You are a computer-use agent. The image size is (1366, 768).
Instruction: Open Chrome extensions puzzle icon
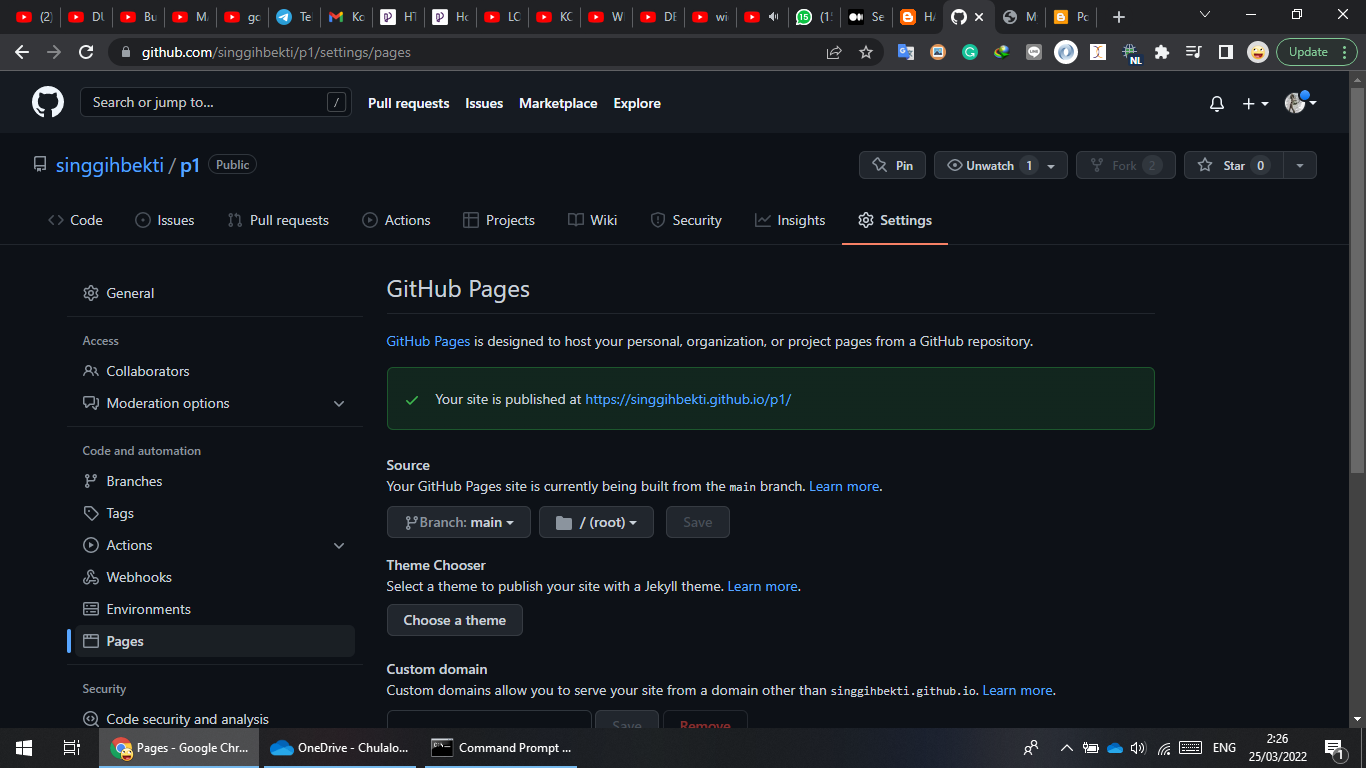pos(1162,52)
